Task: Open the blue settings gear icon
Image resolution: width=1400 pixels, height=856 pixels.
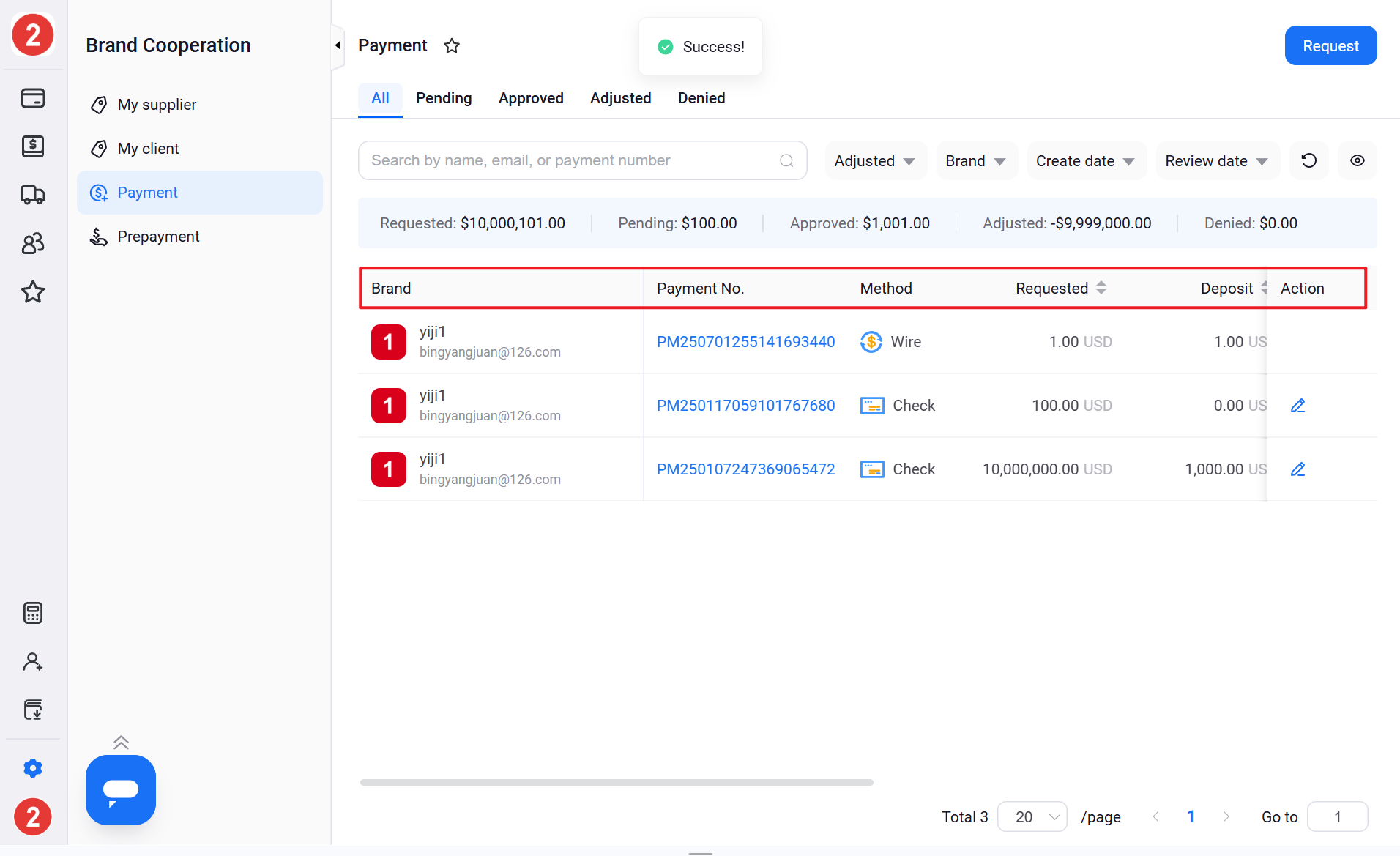Action: tap(33, 768)
